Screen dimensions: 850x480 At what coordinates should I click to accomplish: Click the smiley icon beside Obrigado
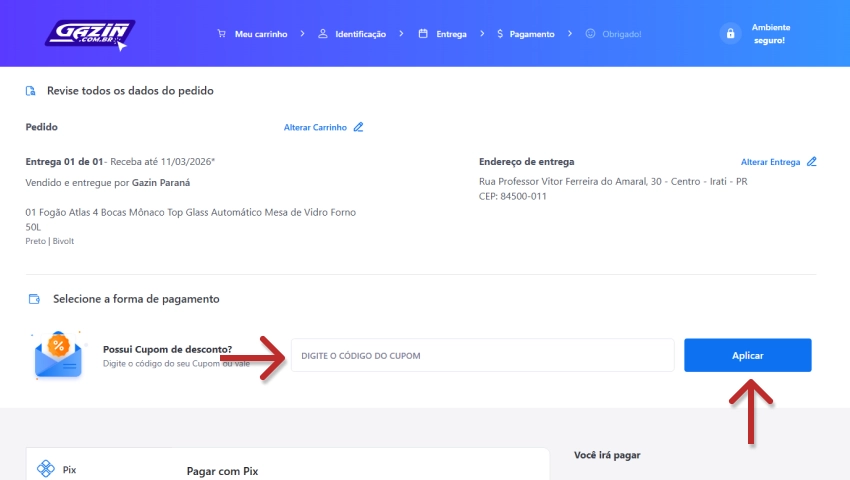coord(590,34)
